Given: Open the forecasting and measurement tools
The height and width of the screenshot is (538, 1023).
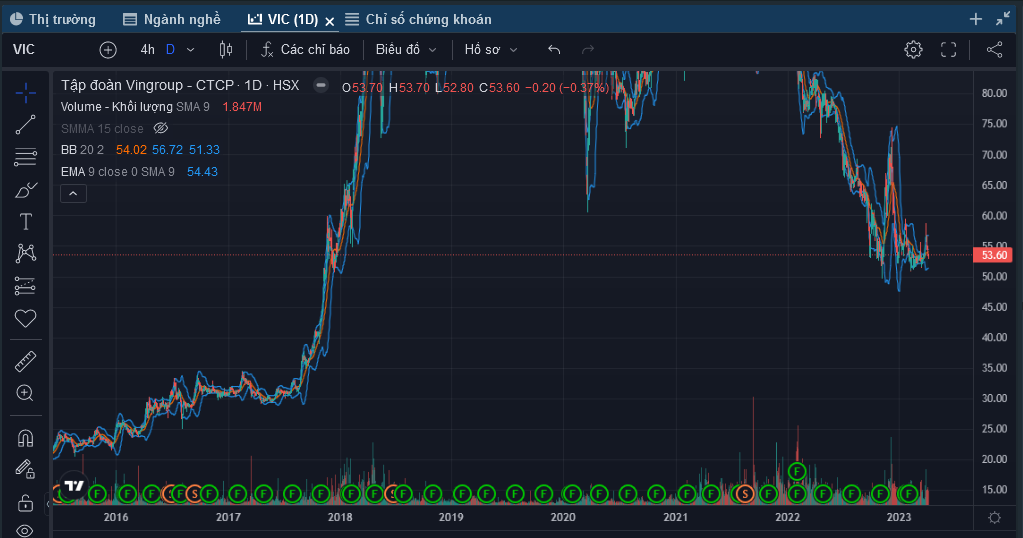Looking at the screenshot, I should click(x=25, y=286).
